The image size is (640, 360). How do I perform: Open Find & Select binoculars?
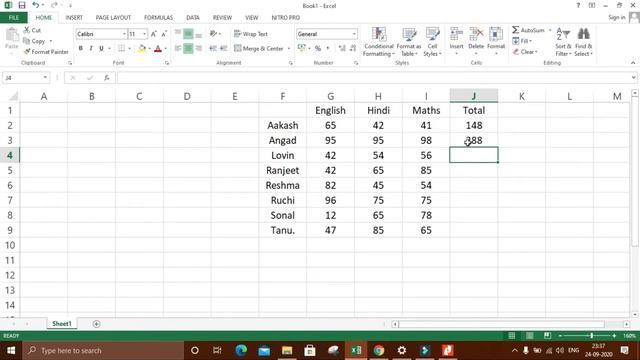[x=583, y=42]
